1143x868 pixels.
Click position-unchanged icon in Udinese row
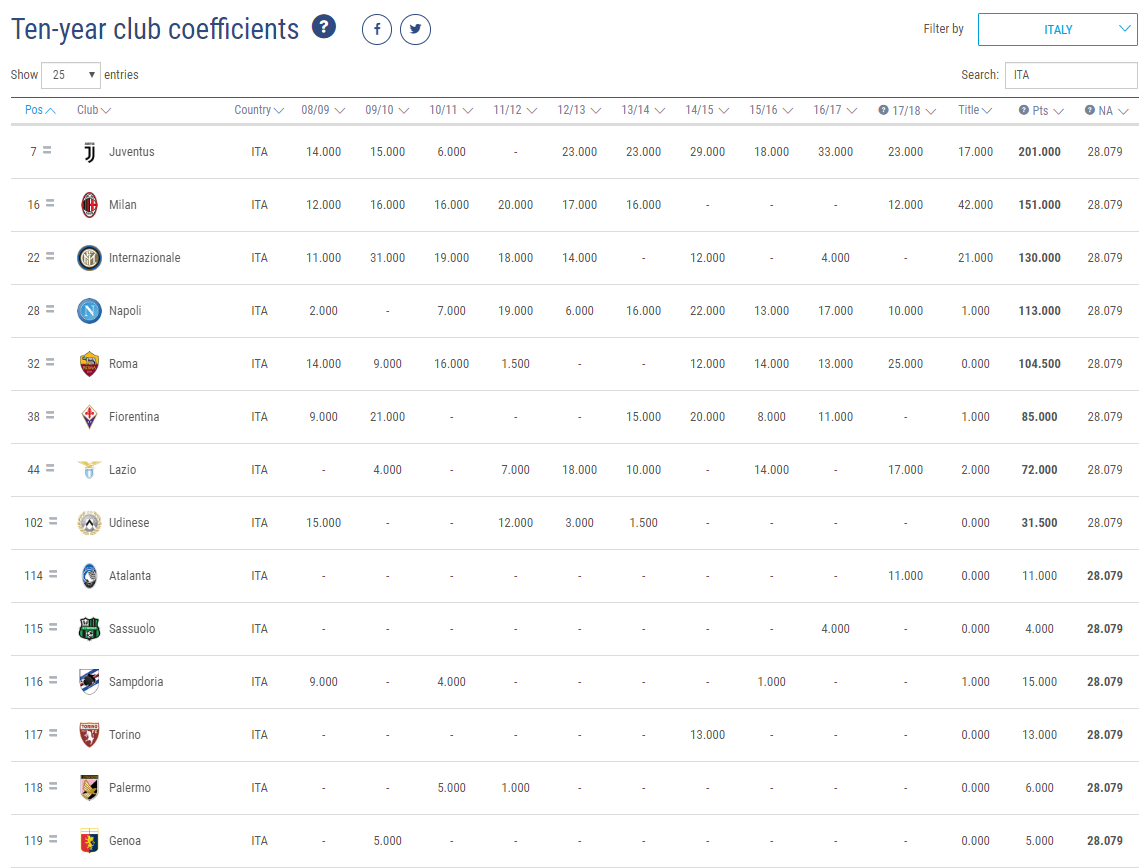tap(53, 521)
